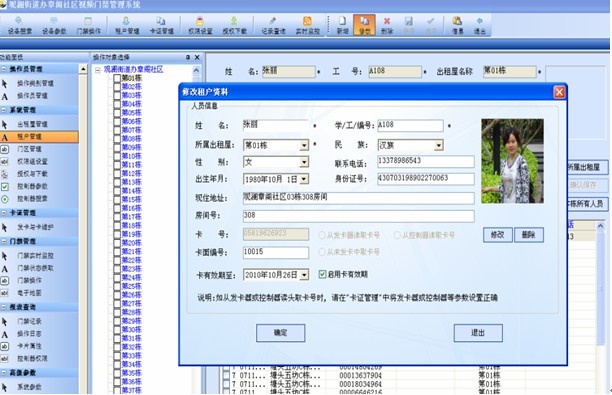The image size is (612, 395).
Task: Click the highlighted 修改 toolbar icon
Action: tap(365, 25)
